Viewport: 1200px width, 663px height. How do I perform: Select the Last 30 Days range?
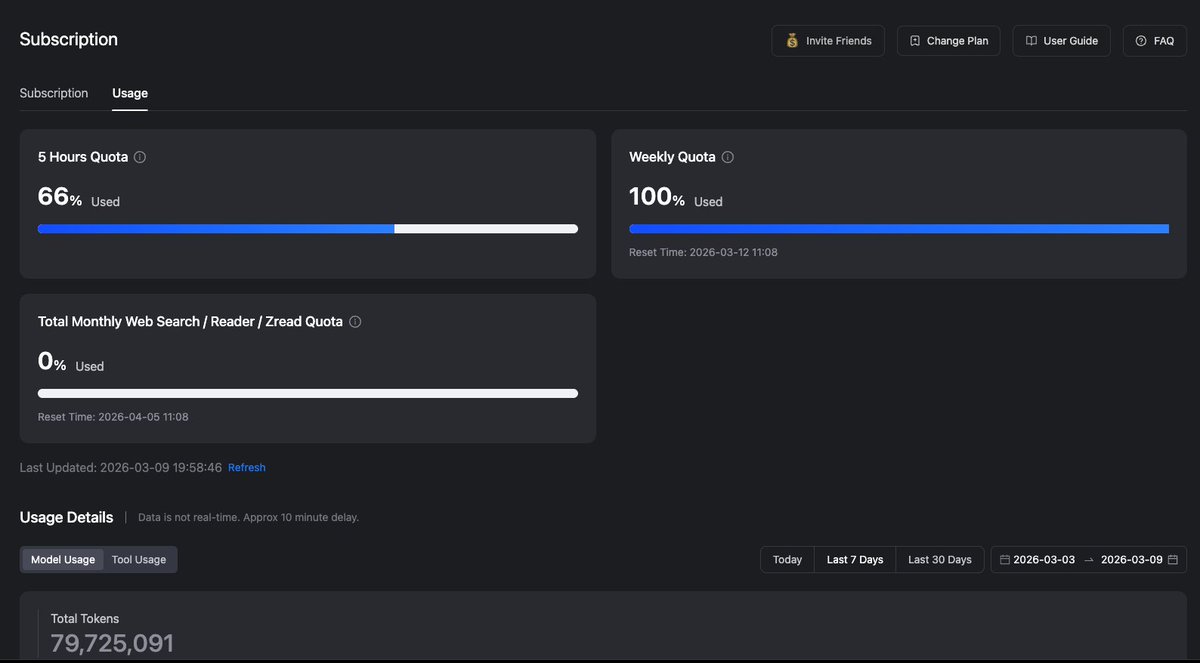click(x=940, y=560)
